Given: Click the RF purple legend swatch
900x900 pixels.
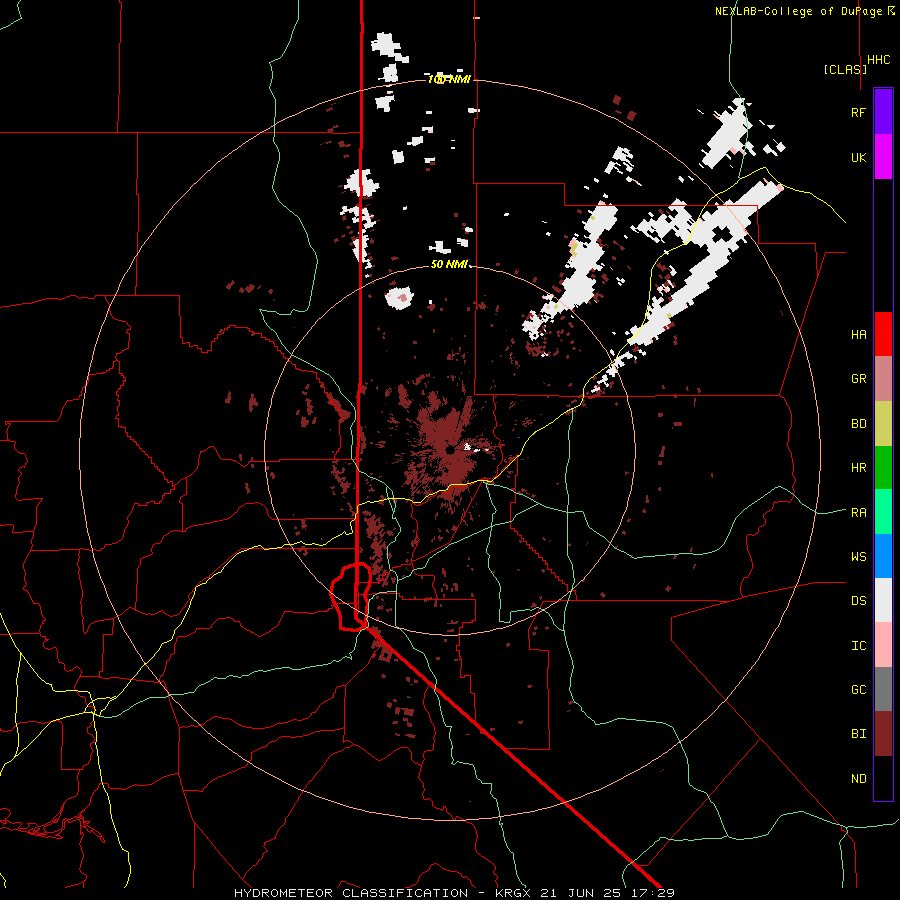Looking at the screenshot, I should click(x=883, y=112).
